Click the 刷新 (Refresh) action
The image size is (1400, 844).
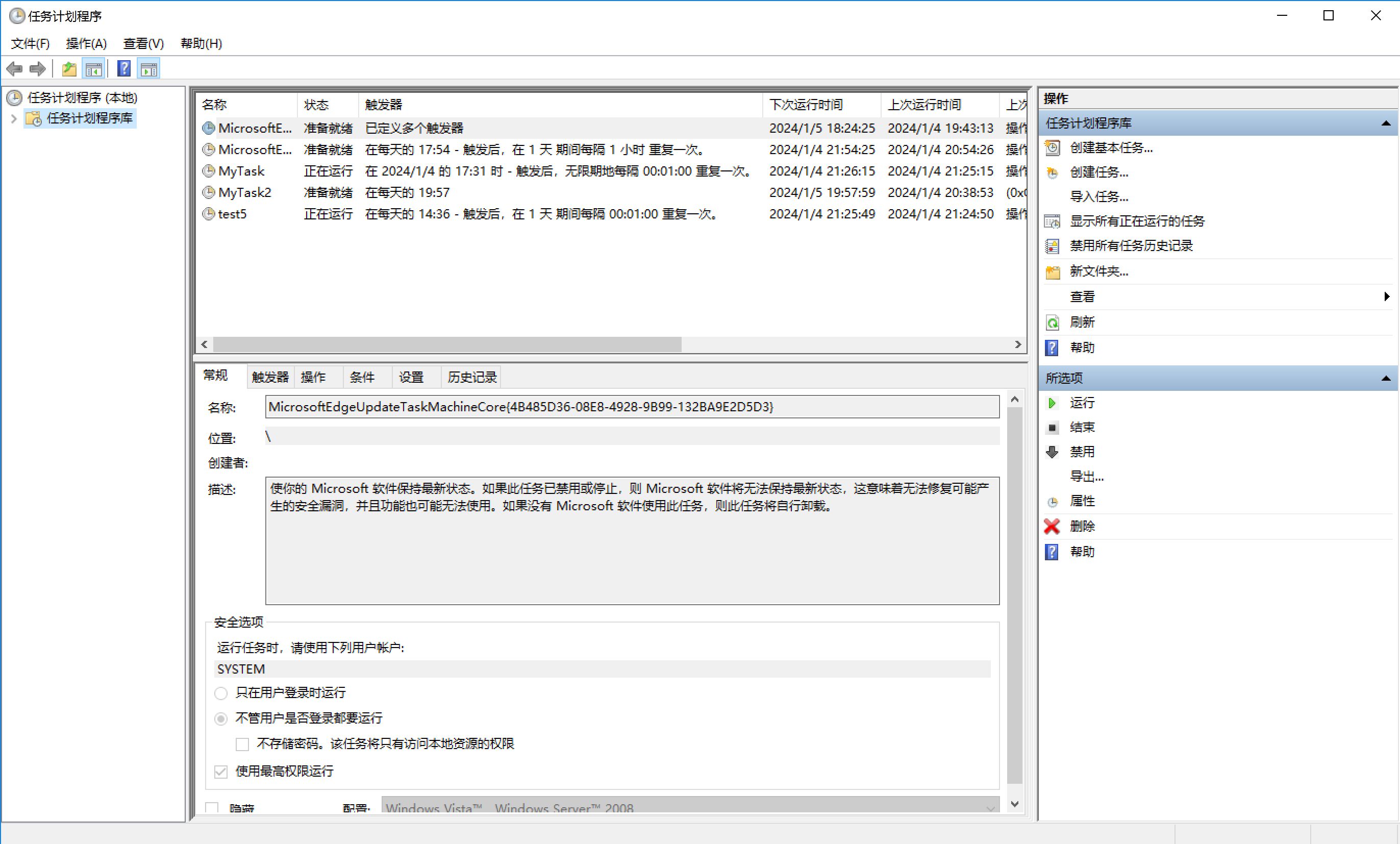[1081, 322]
